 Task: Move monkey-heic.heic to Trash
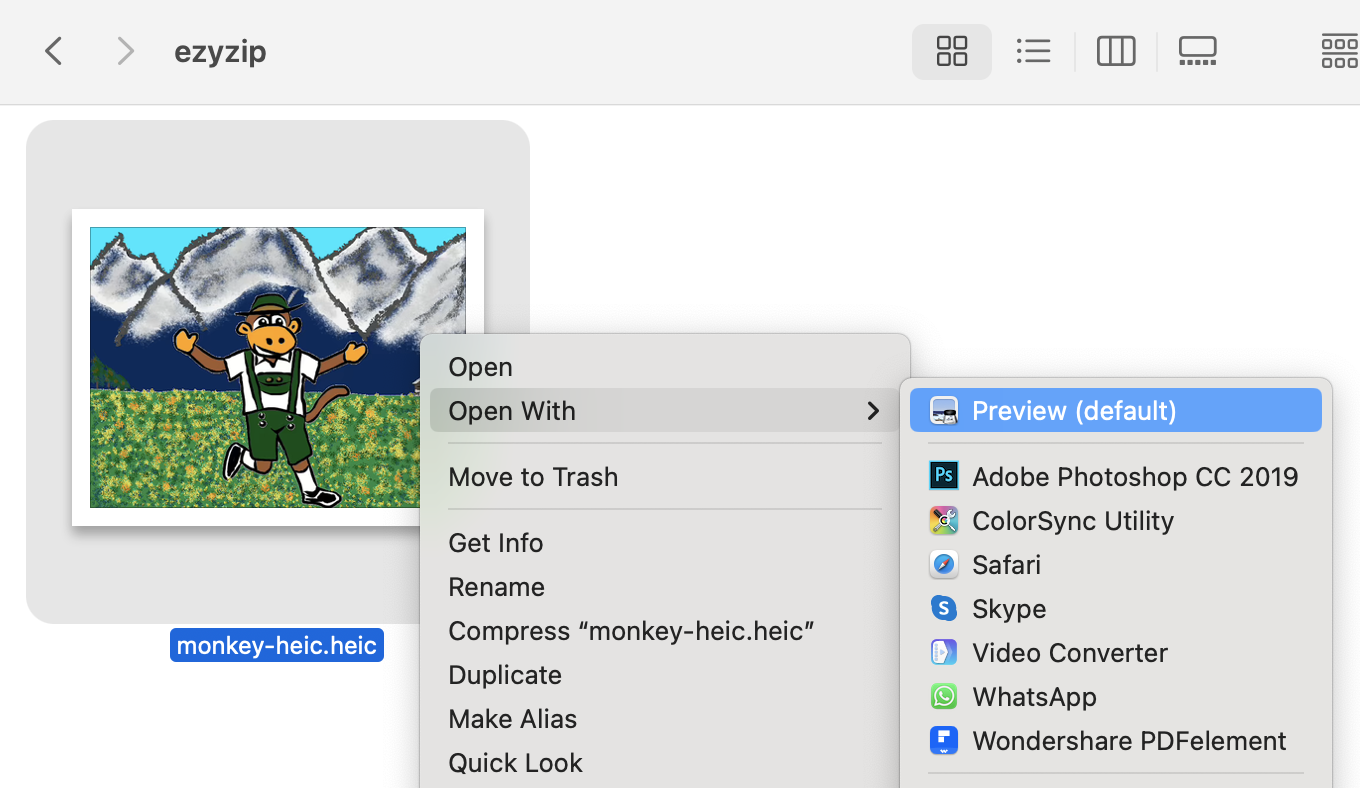[533, 476]
